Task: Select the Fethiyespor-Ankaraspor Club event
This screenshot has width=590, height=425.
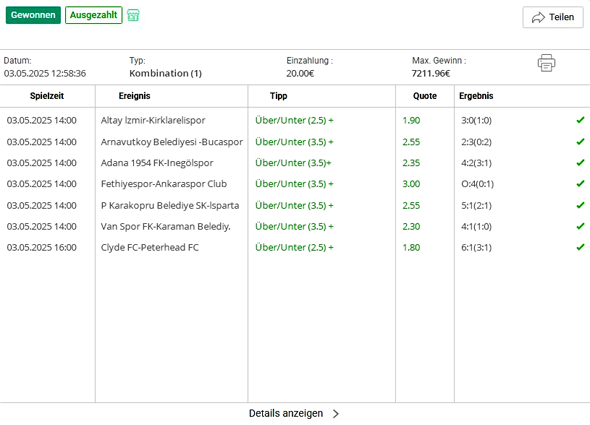Action: (x=164, y=184)
